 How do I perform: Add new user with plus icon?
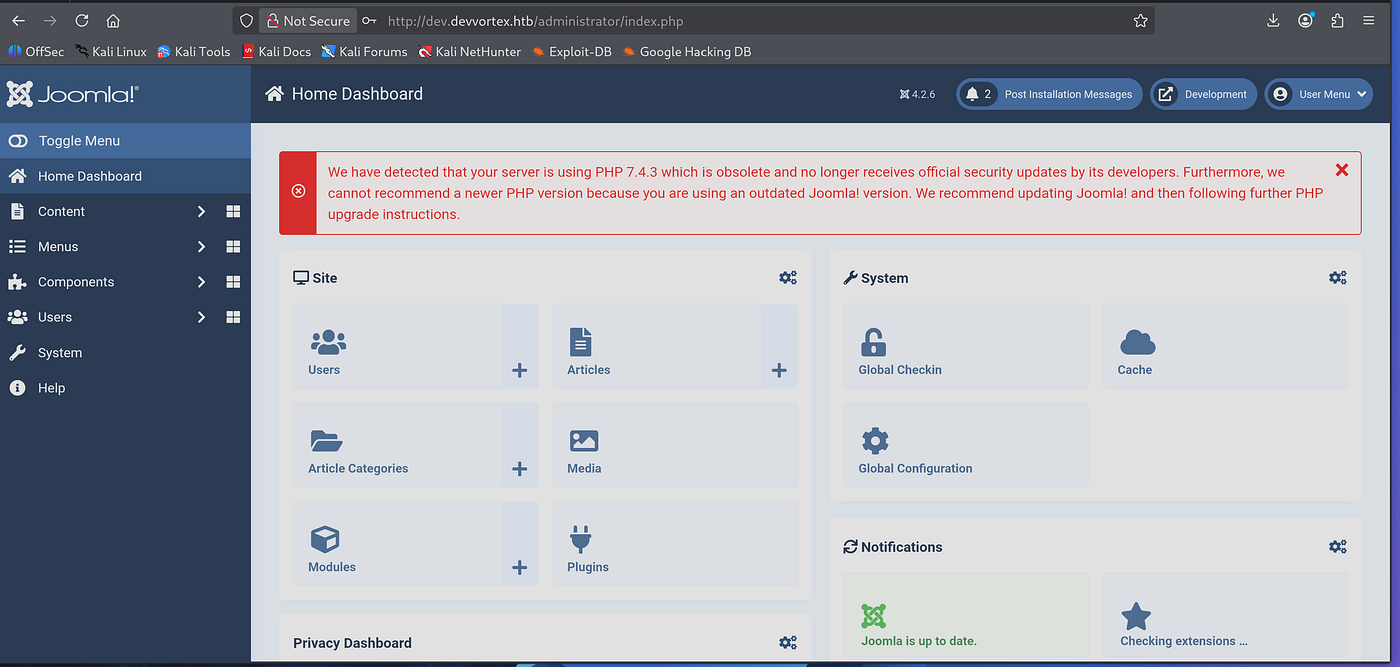point(520,370)
